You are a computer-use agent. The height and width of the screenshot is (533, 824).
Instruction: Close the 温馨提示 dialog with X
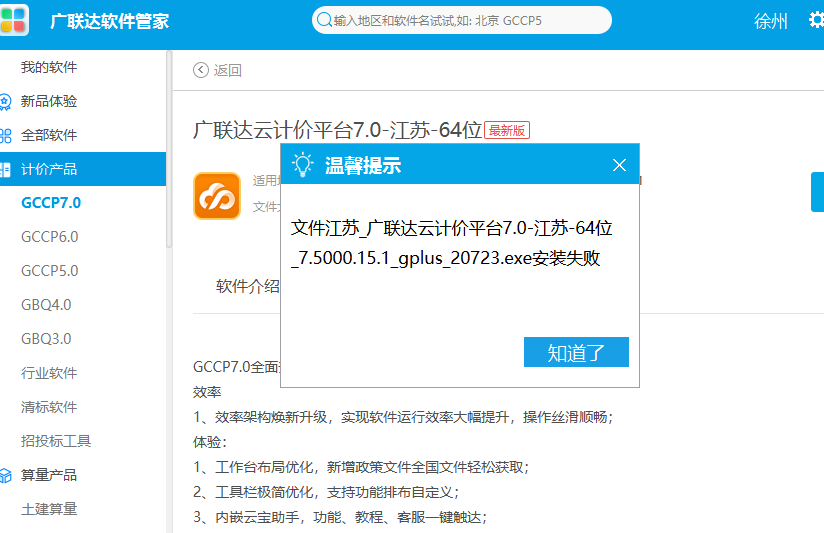(x=619, y=165)
